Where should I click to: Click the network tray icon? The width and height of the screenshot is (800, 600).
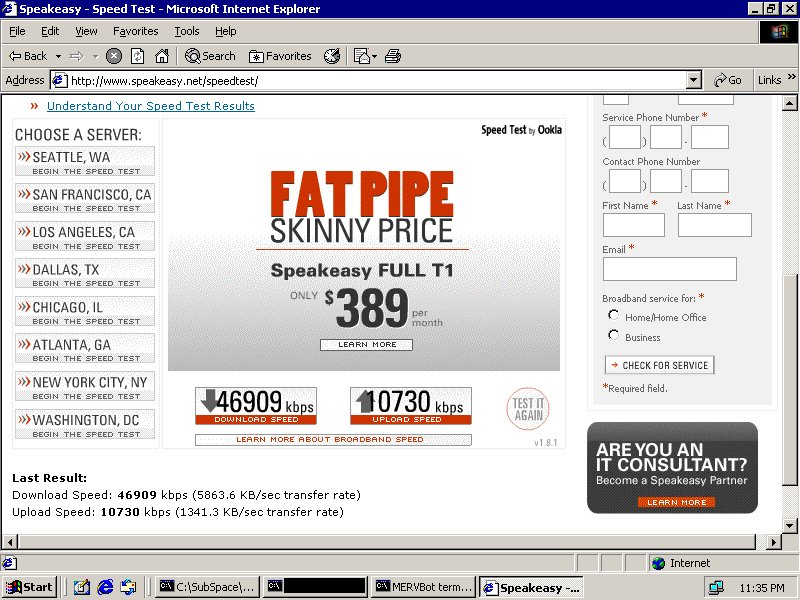(x=717, y=588)
